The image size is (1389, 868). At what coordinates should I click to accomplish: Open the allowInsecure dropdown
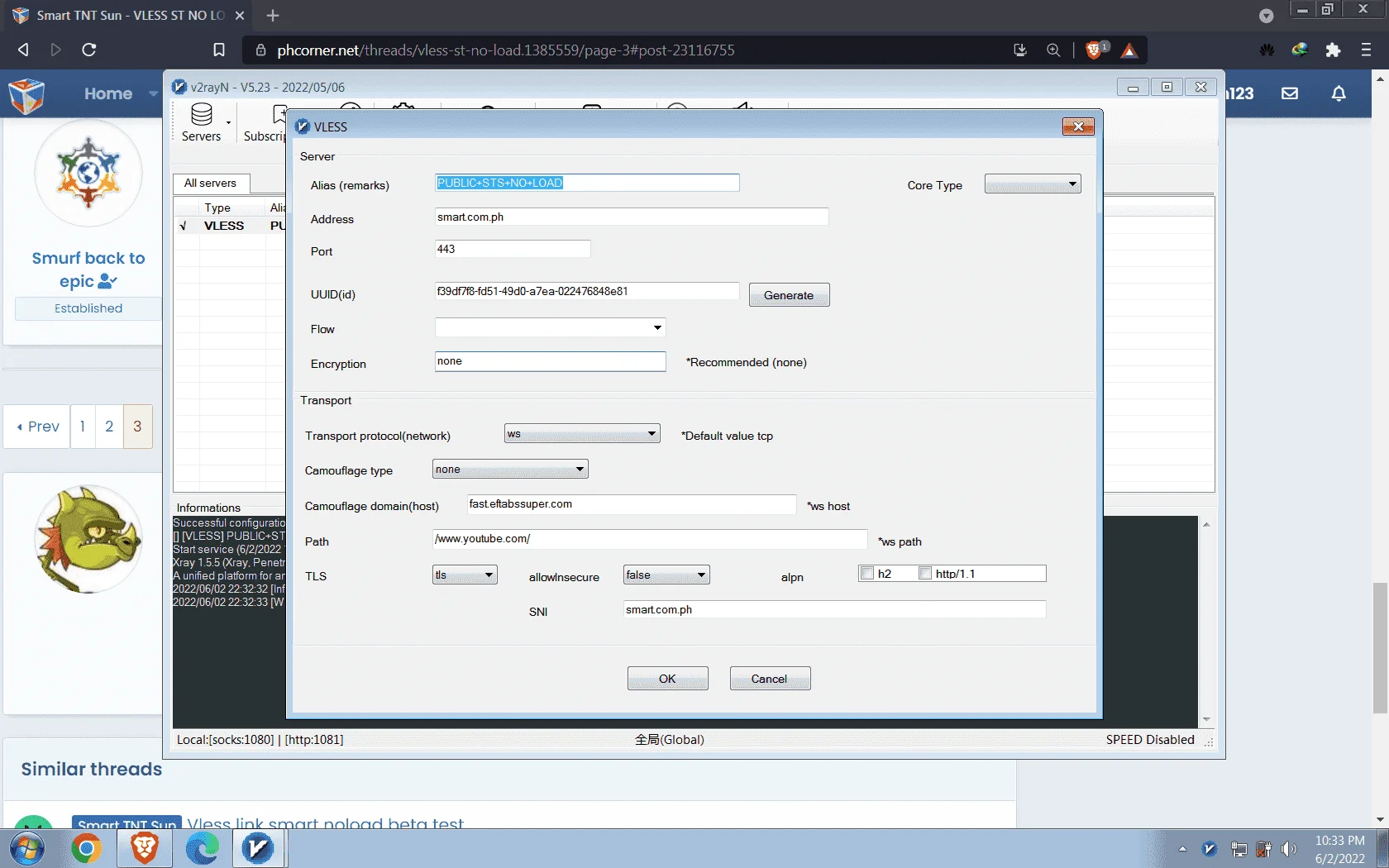click(666, 575)
